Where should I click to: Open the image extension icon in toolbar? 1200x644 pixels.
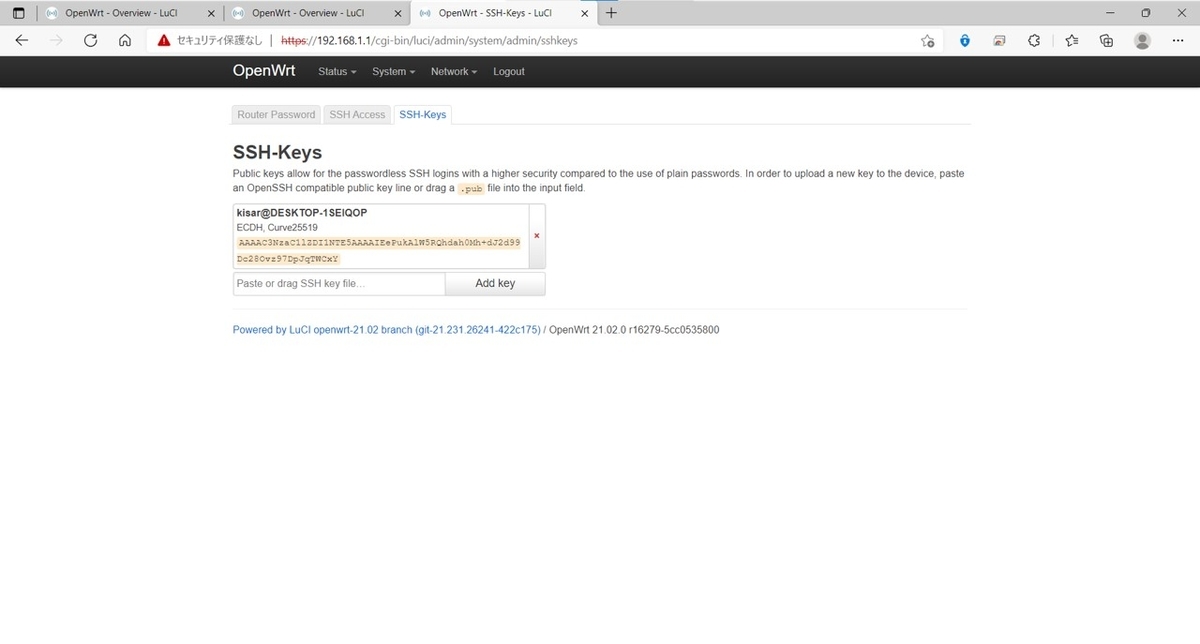pos(999,41)
